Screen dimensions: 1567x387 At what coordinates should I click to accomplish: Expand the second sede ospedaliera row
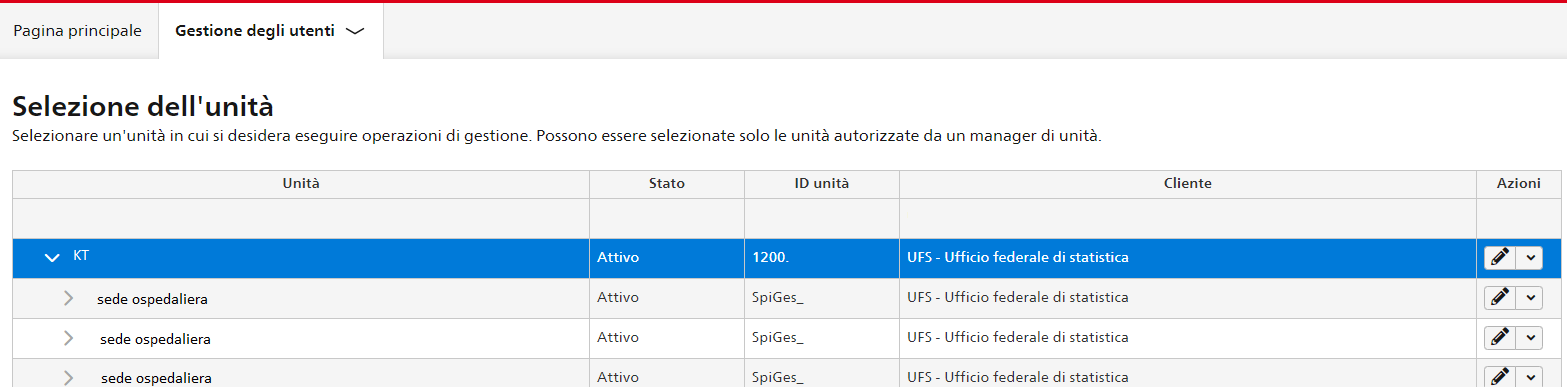(x=68, y=338)
